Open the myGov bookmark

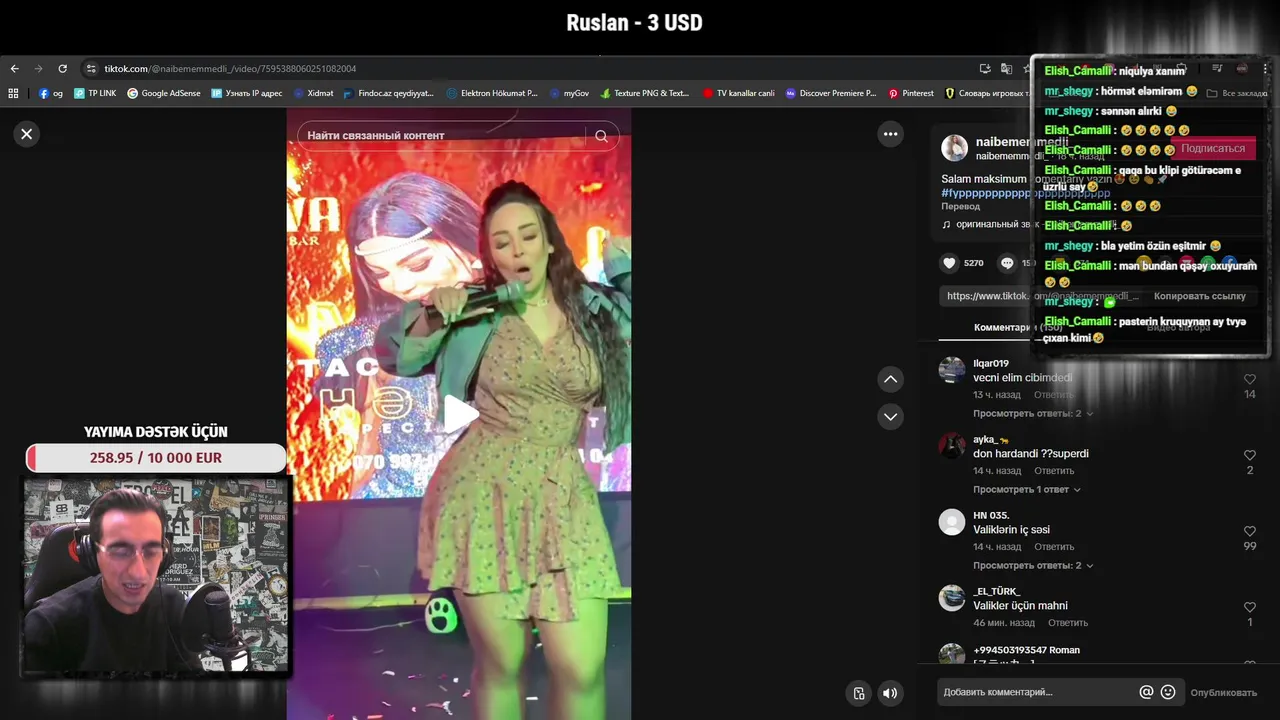coord(569,93)
